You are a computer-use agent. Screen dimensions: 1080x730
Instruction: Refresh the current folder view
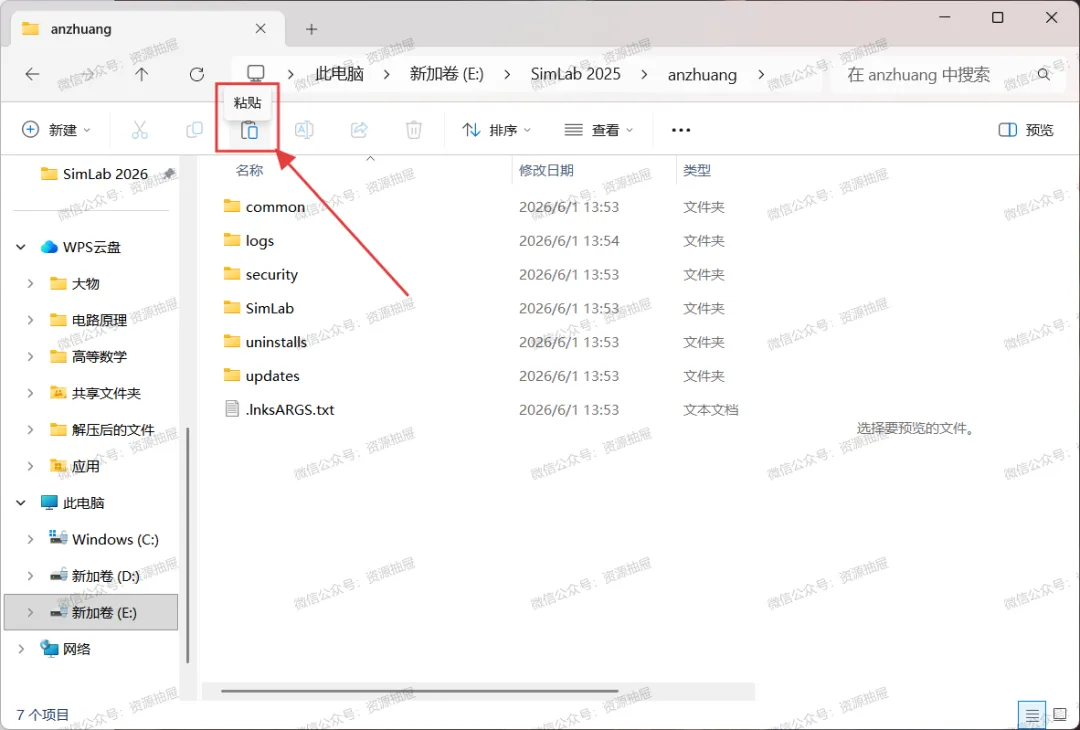[197, 74]
